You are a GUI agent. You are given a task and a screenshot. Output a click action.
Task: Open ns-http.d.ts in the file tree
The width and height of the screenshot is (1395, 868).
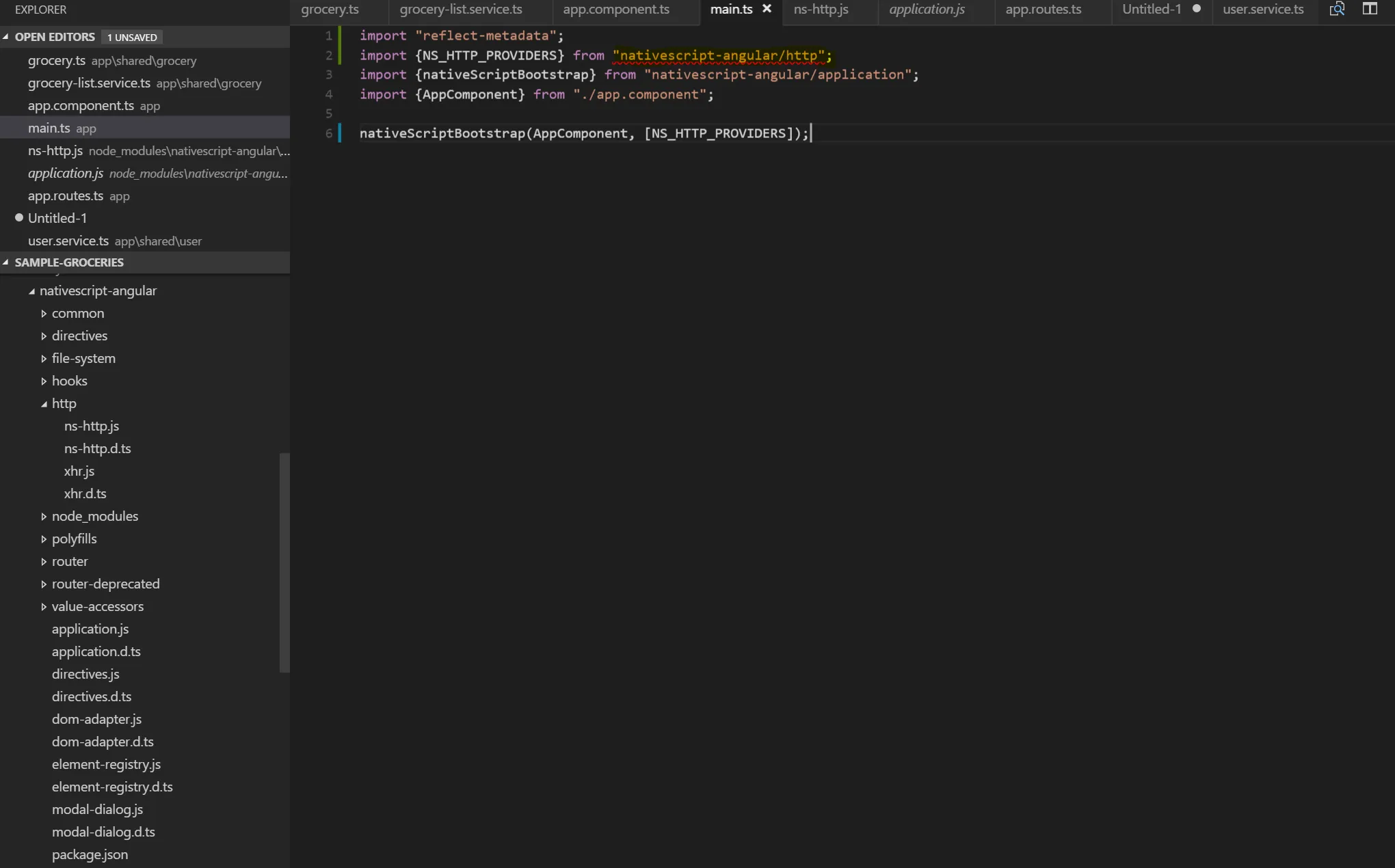pos(97,448)
